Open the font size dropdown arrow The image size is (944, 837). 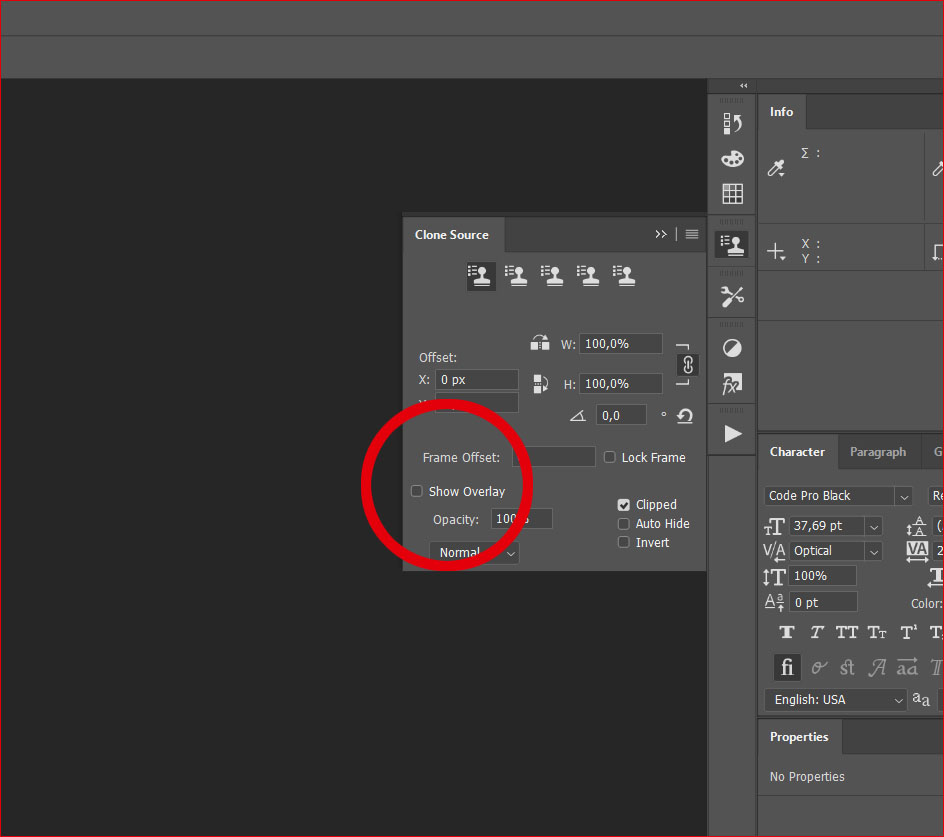[874, 527]
